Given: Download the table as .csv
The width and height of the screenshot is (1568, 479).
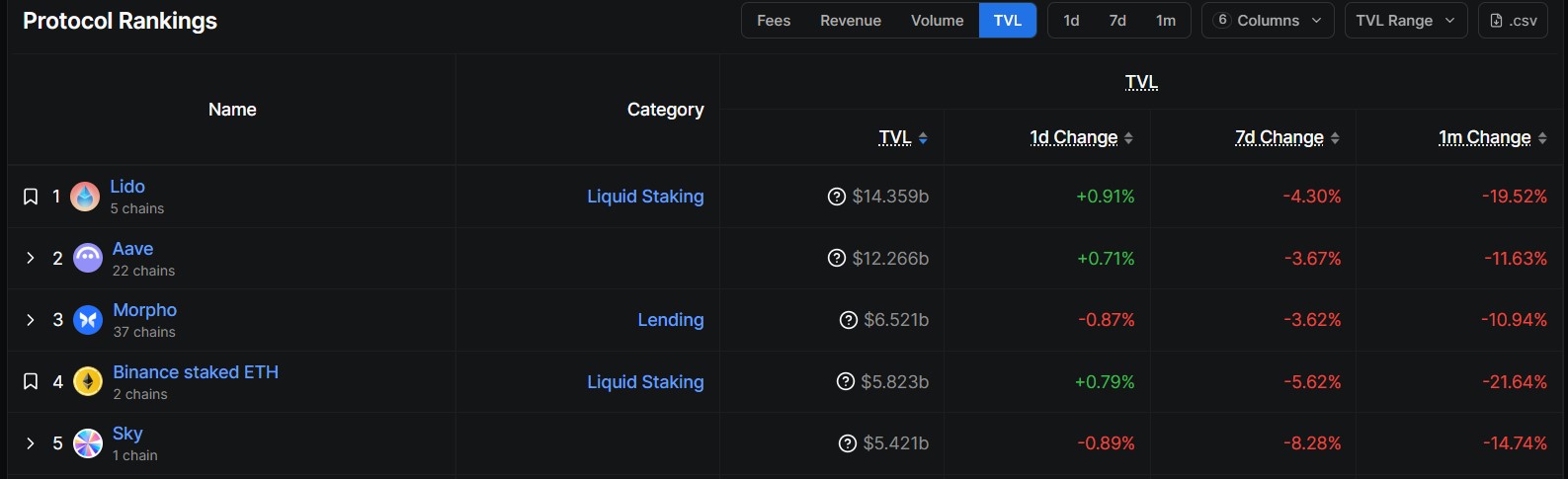Looking at the screenshot, I should (1513, 21).
